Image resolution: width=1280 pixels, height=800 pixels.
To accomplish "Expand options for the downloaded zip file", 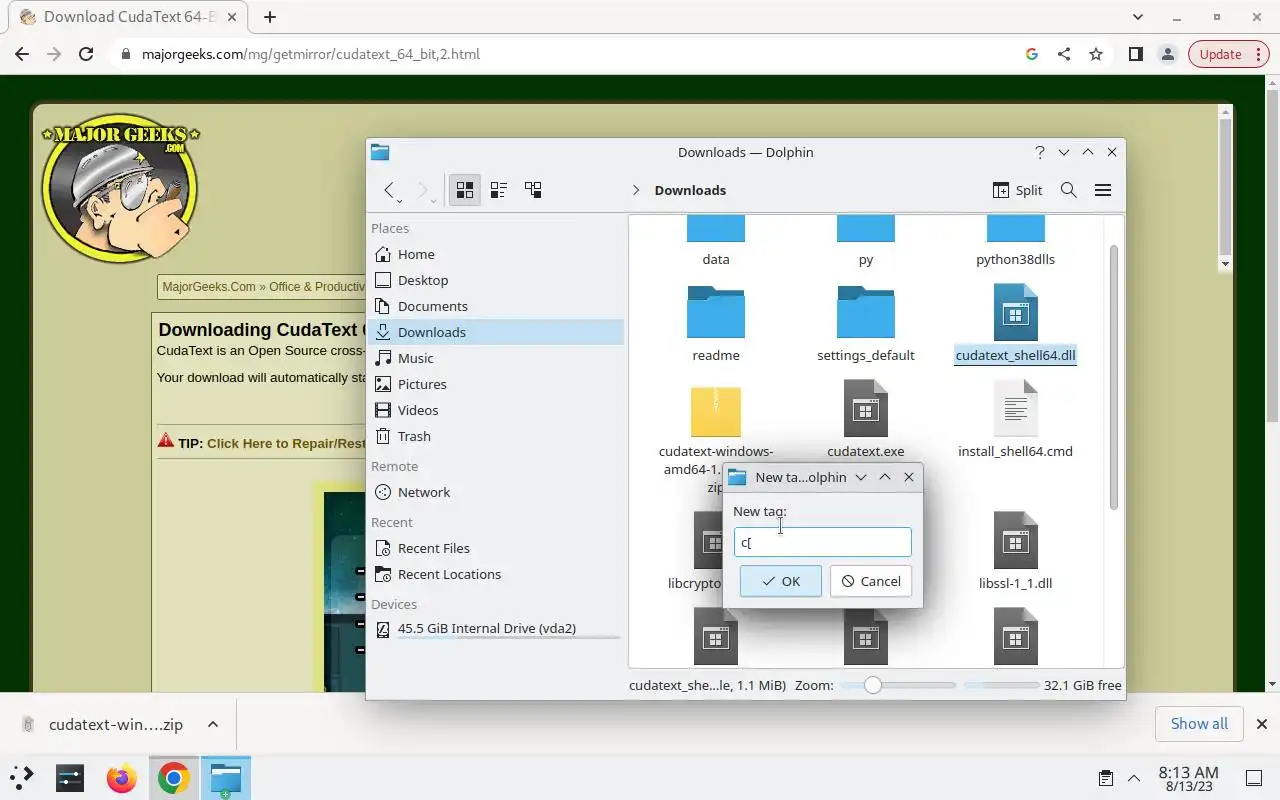I will (x=212, y=724).
